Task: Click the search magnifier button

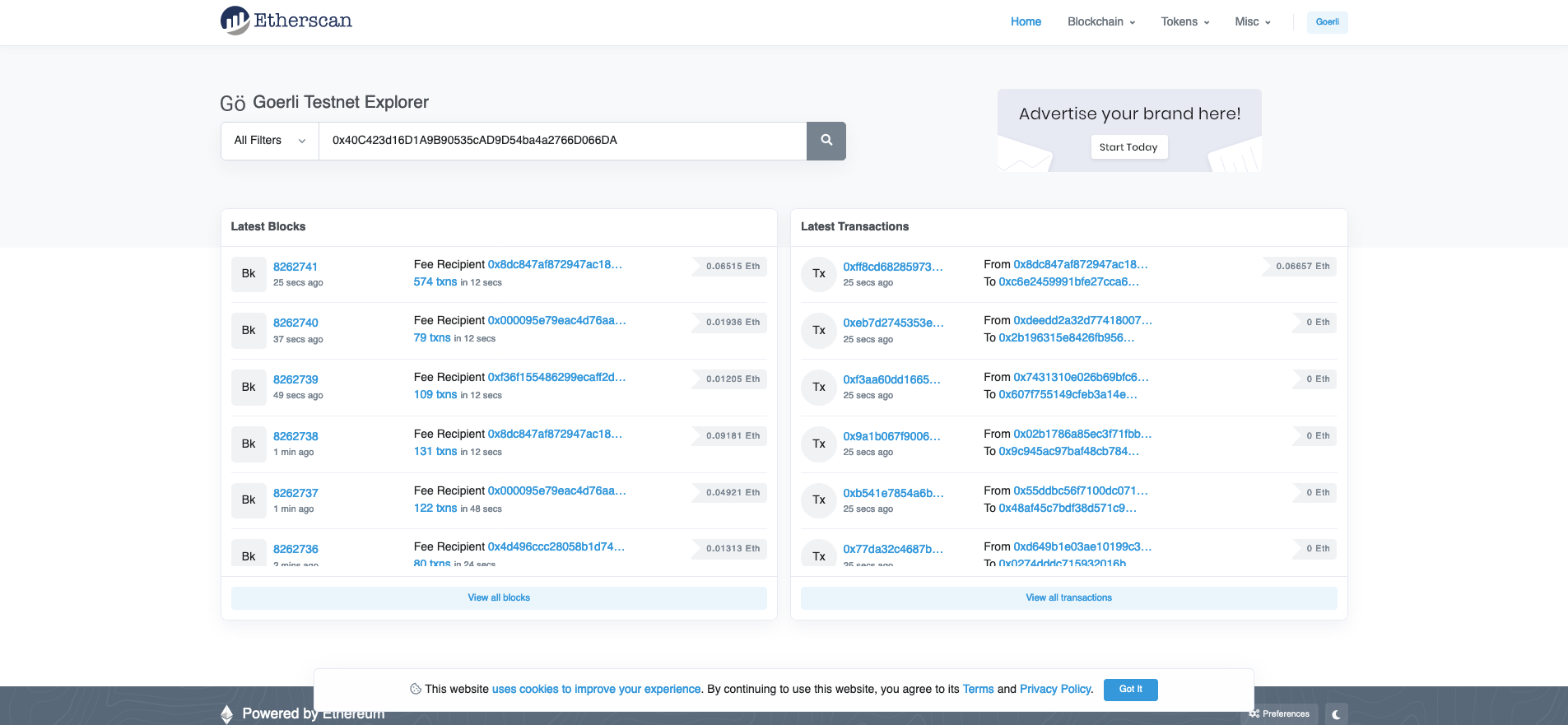Action: coord(826,141)
